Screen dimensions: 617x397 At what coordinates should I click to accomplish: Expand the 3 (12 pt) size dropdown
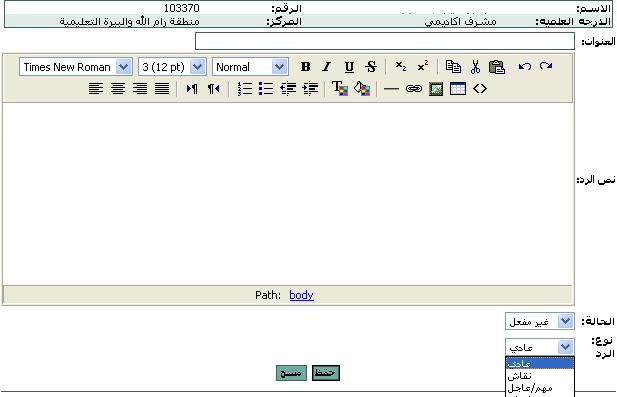(172, 67)
